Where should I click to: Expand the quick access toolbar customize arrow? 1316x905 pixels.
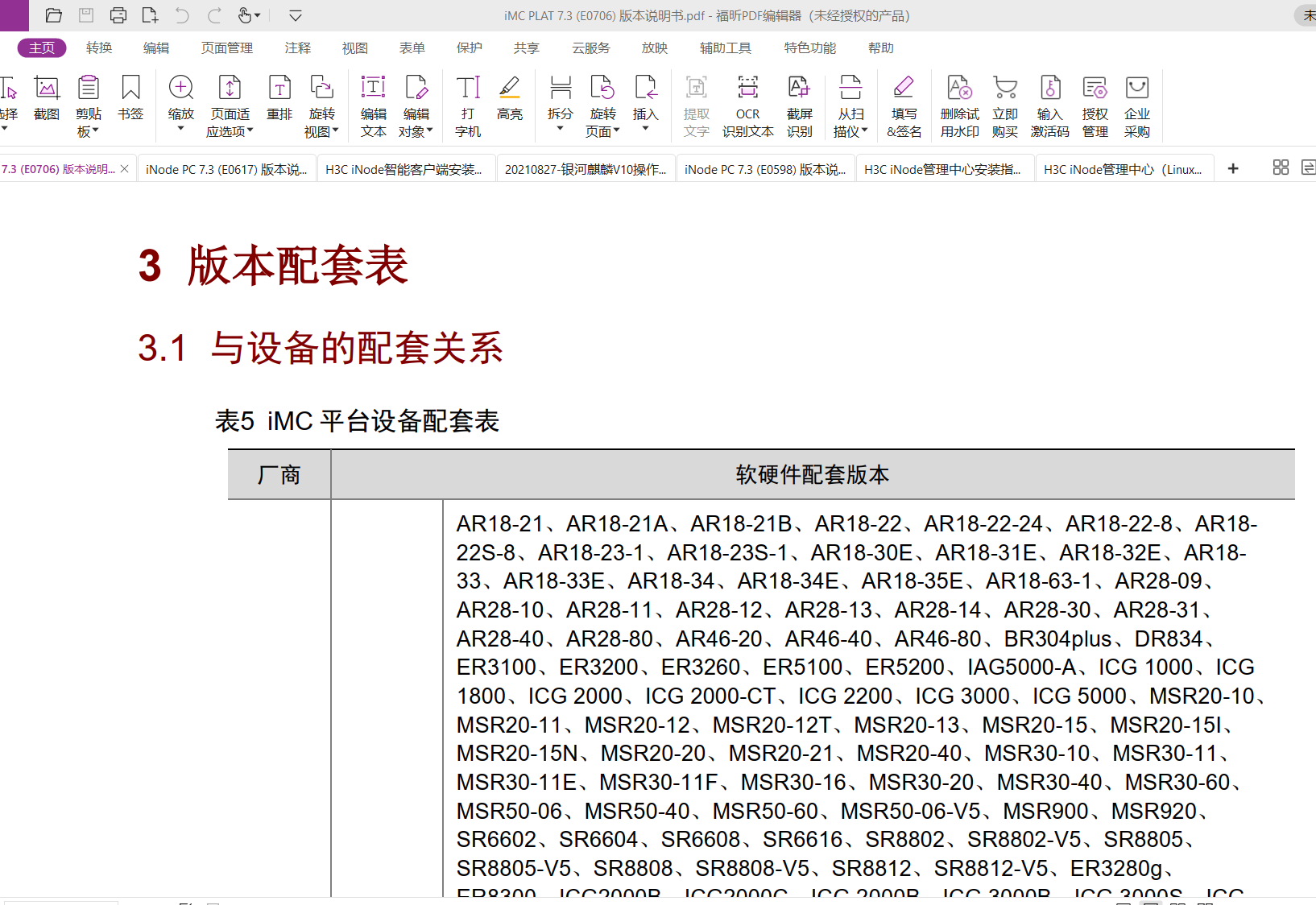(296, 15)
